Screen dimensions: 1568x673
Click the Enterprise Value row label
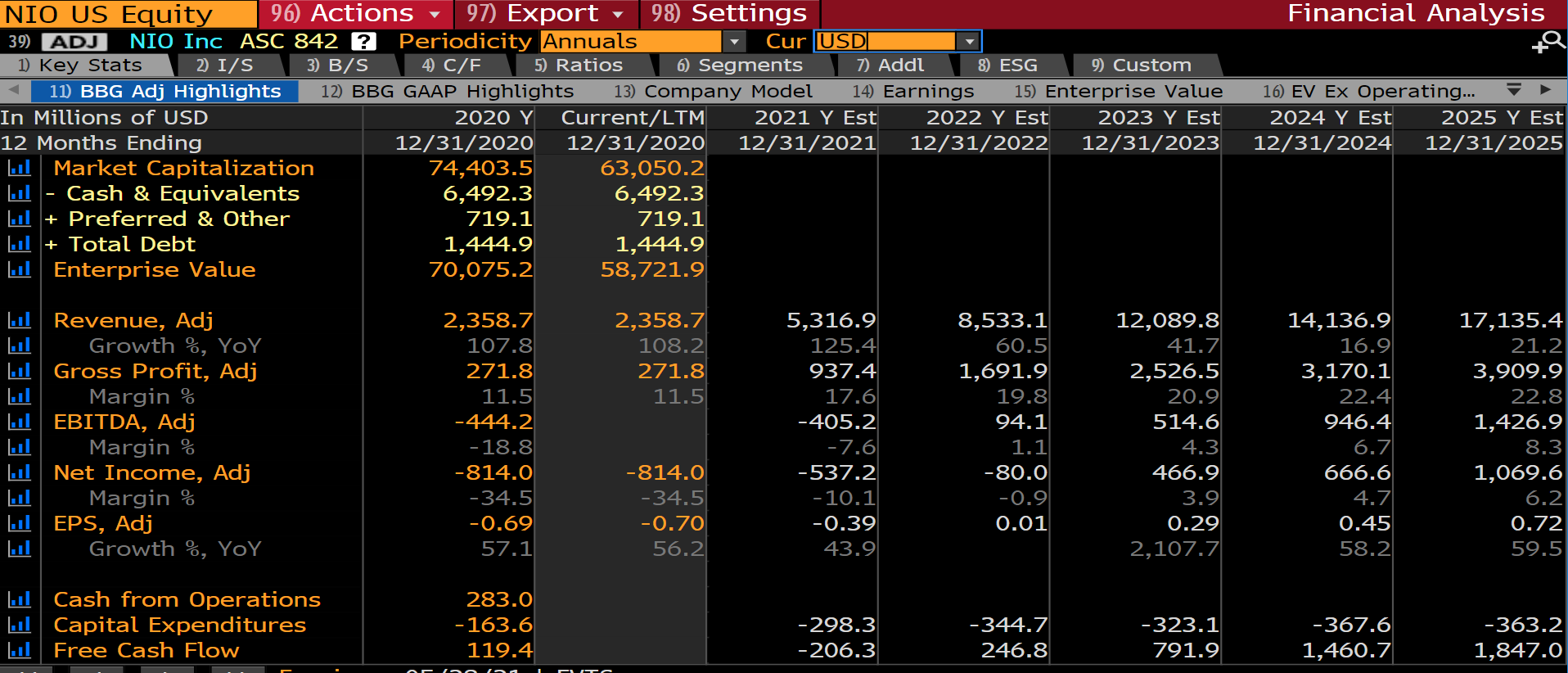pyautogui.click(x=155, y=269)
